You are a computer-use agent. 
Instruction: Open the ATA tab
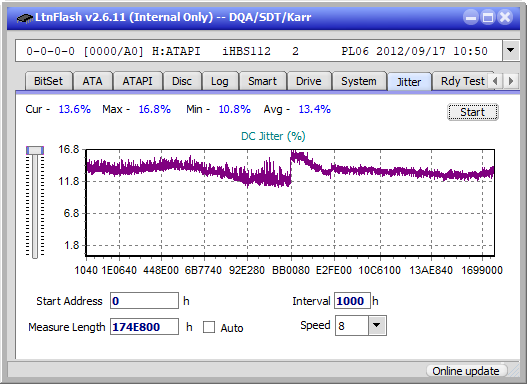(x=92, y=81)
